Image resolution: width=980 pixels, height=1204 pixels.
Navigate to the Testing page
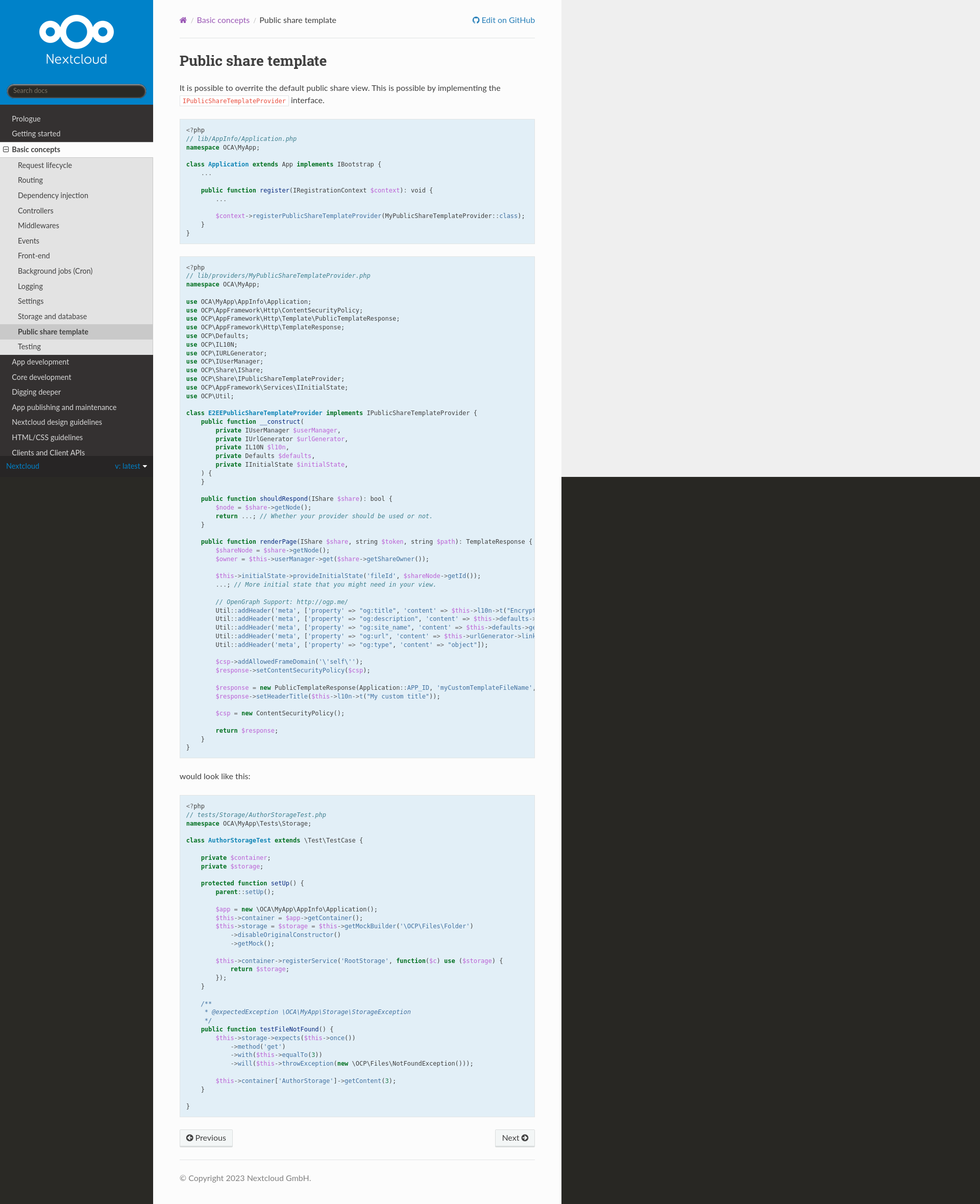pos(29,347)
